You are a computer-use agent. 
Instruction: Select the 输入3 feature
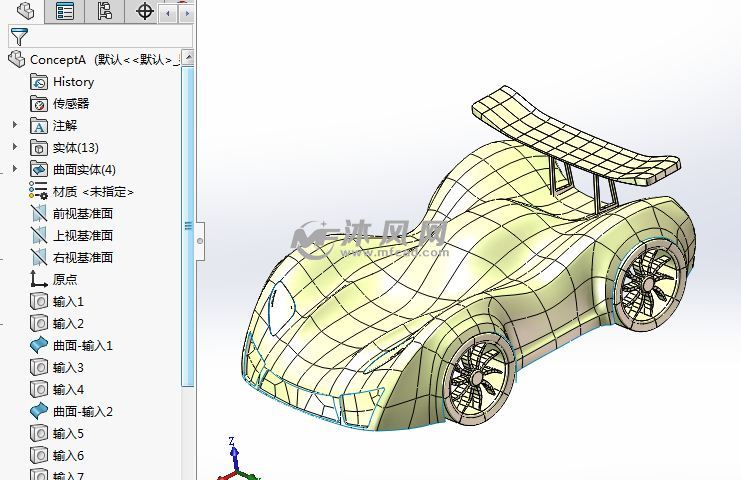pyautogui.click(x=68, y=368)
